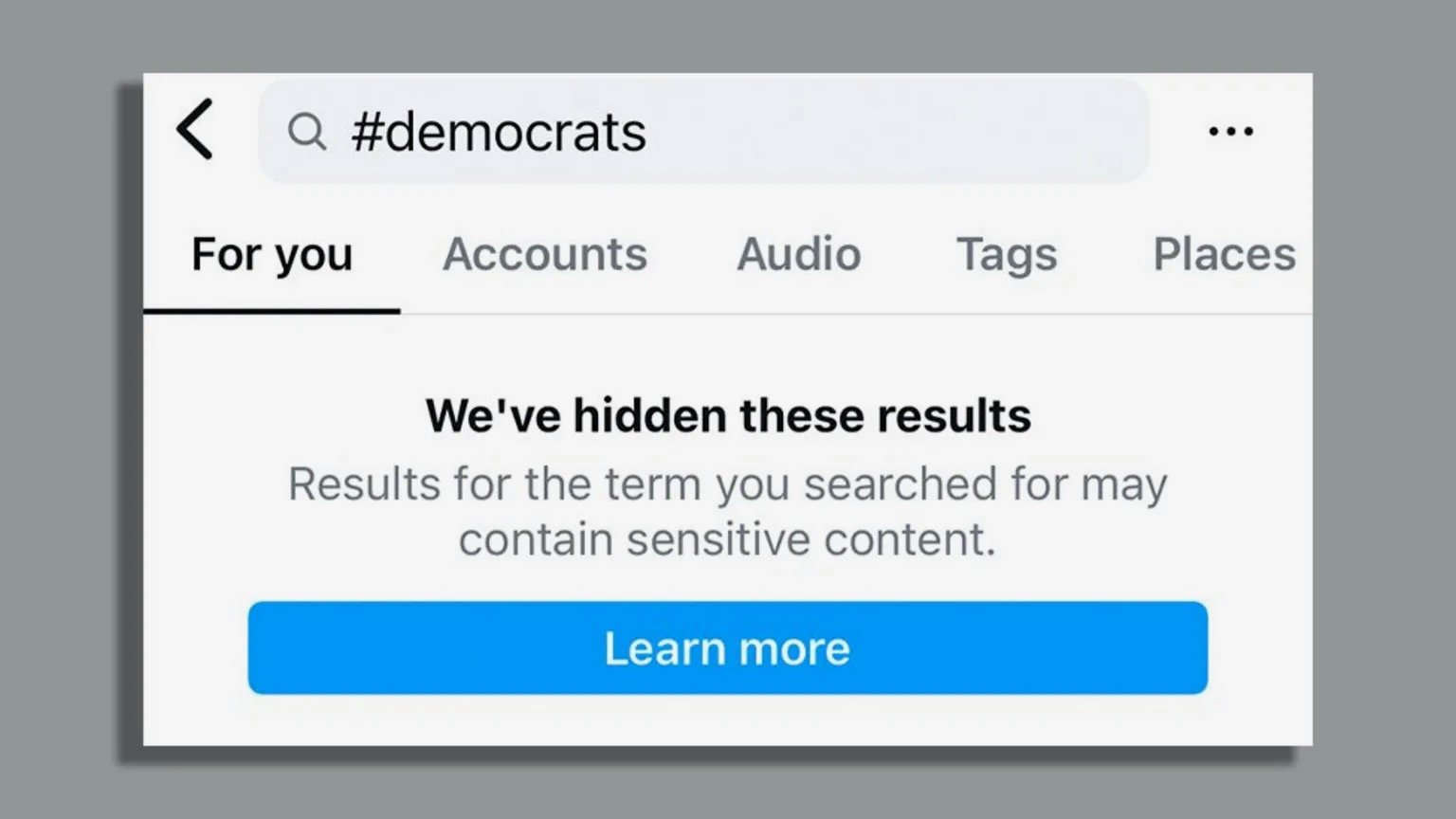View the Places tab
The height and width of the screenshot is (819, 1456).
[x=1224, y=254]
